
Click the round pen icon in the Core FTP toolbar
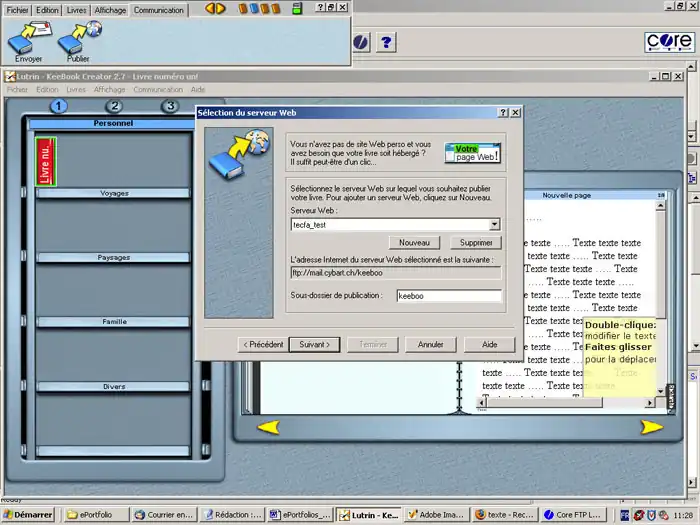[x=361, y=43]
